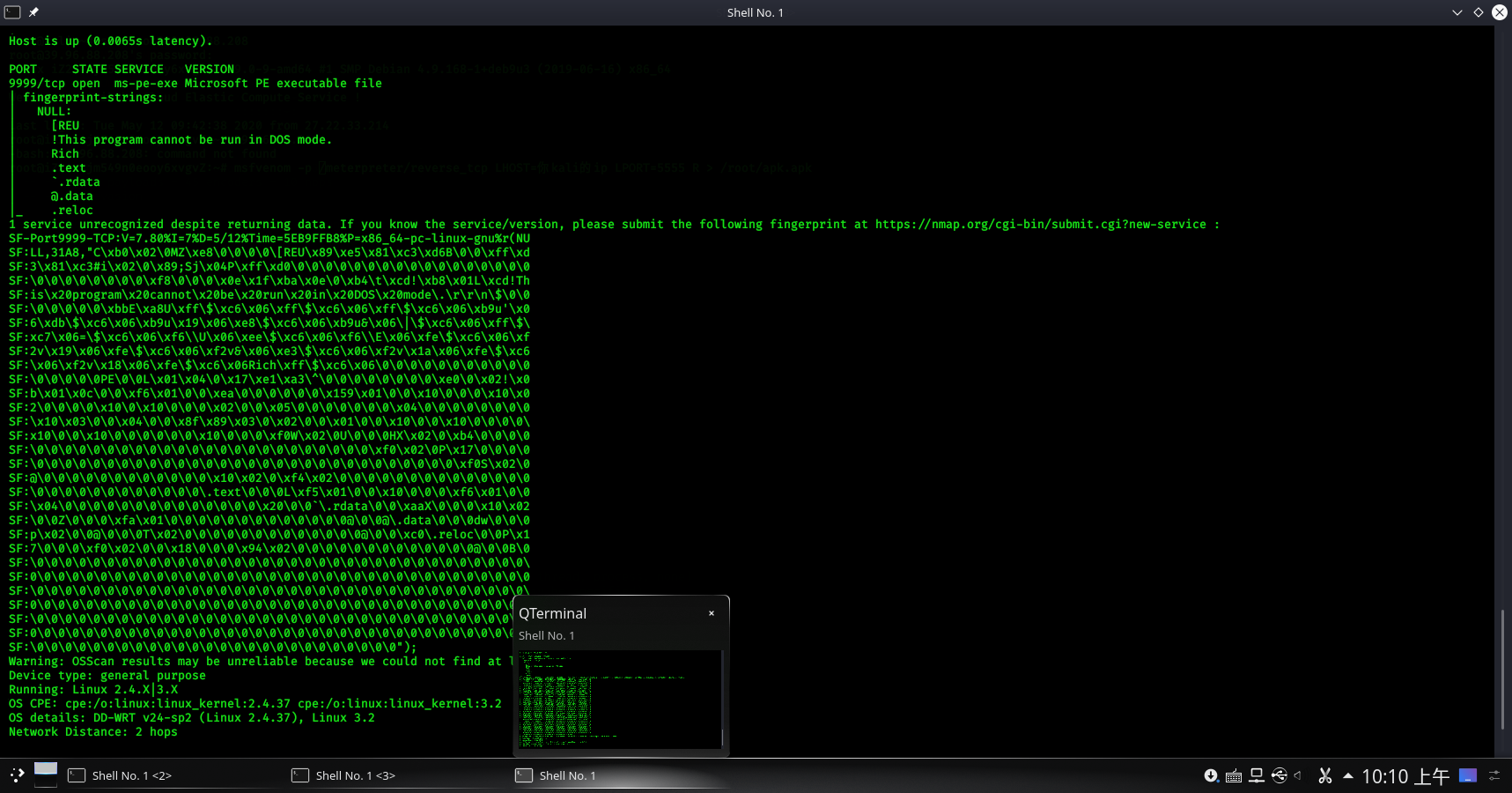Click the '.rdata' fingerprint string
This screenshot has width=1512, height=793.
[76, 182]
